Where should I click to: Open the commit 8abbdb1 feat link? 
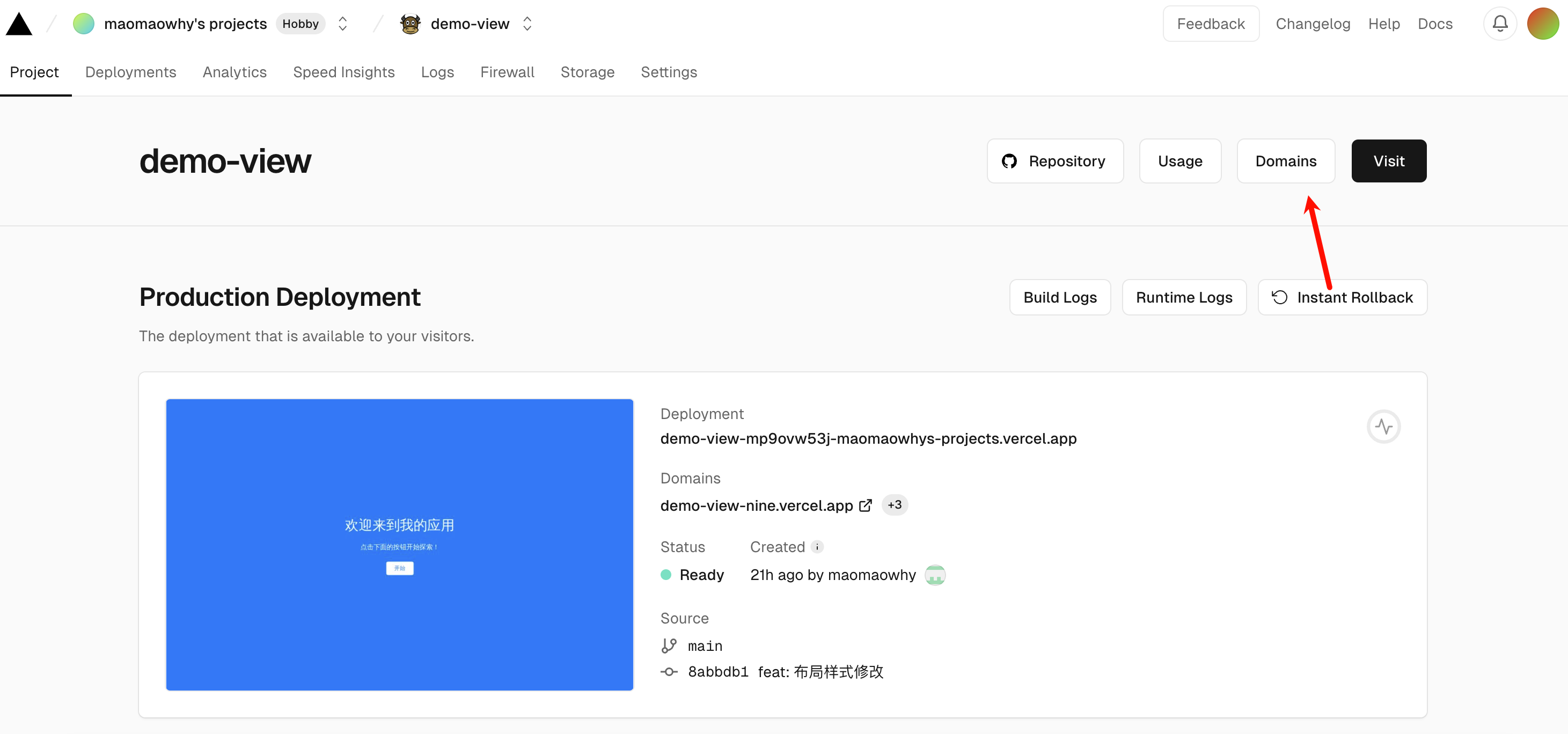click(x=785, y=672)
